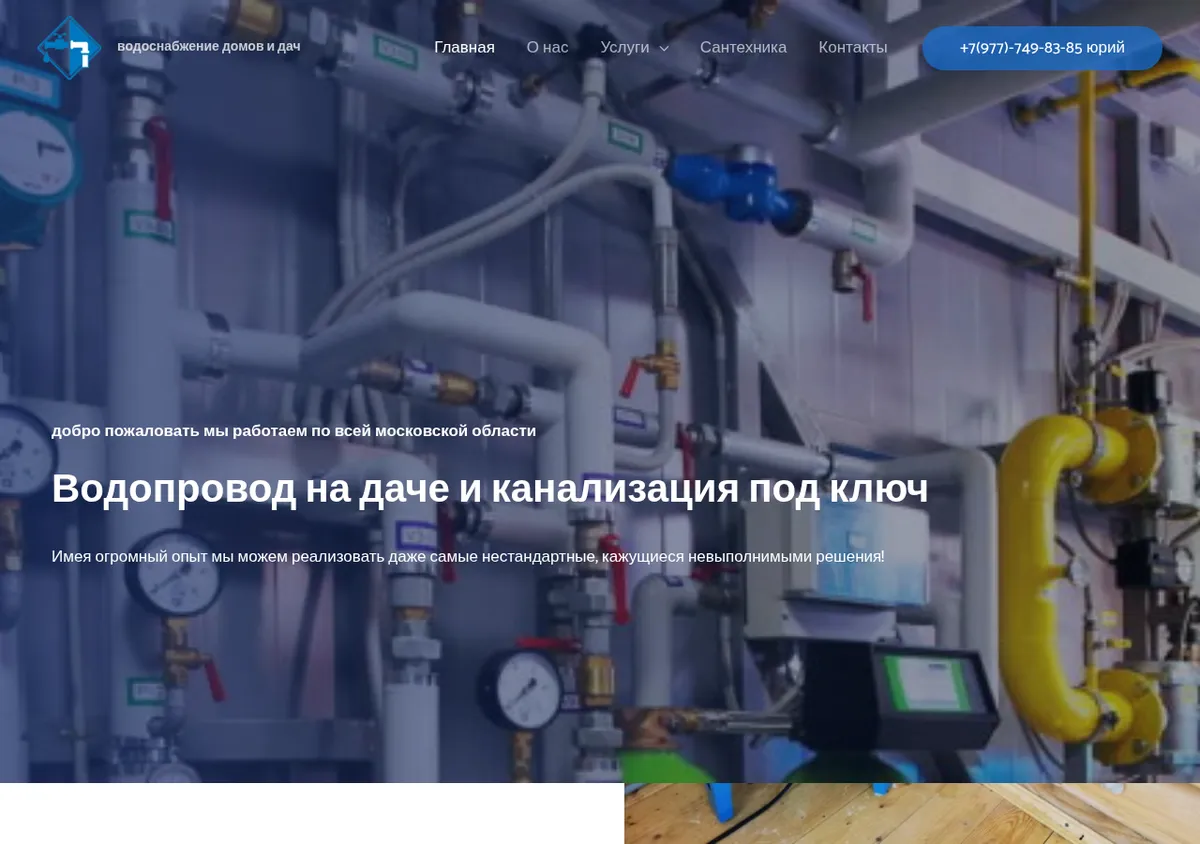Click the blue diamond faucet logo

click(69, 47)
